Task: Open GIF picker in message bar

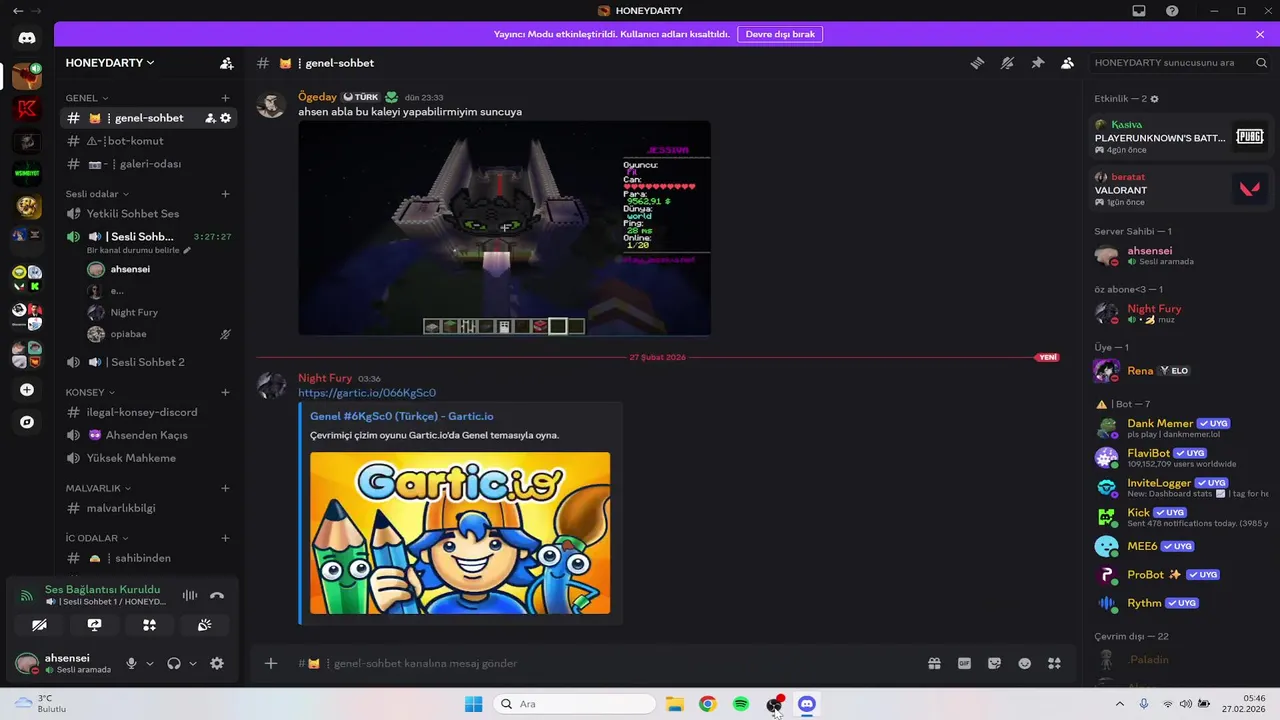Action: point(964,663)
